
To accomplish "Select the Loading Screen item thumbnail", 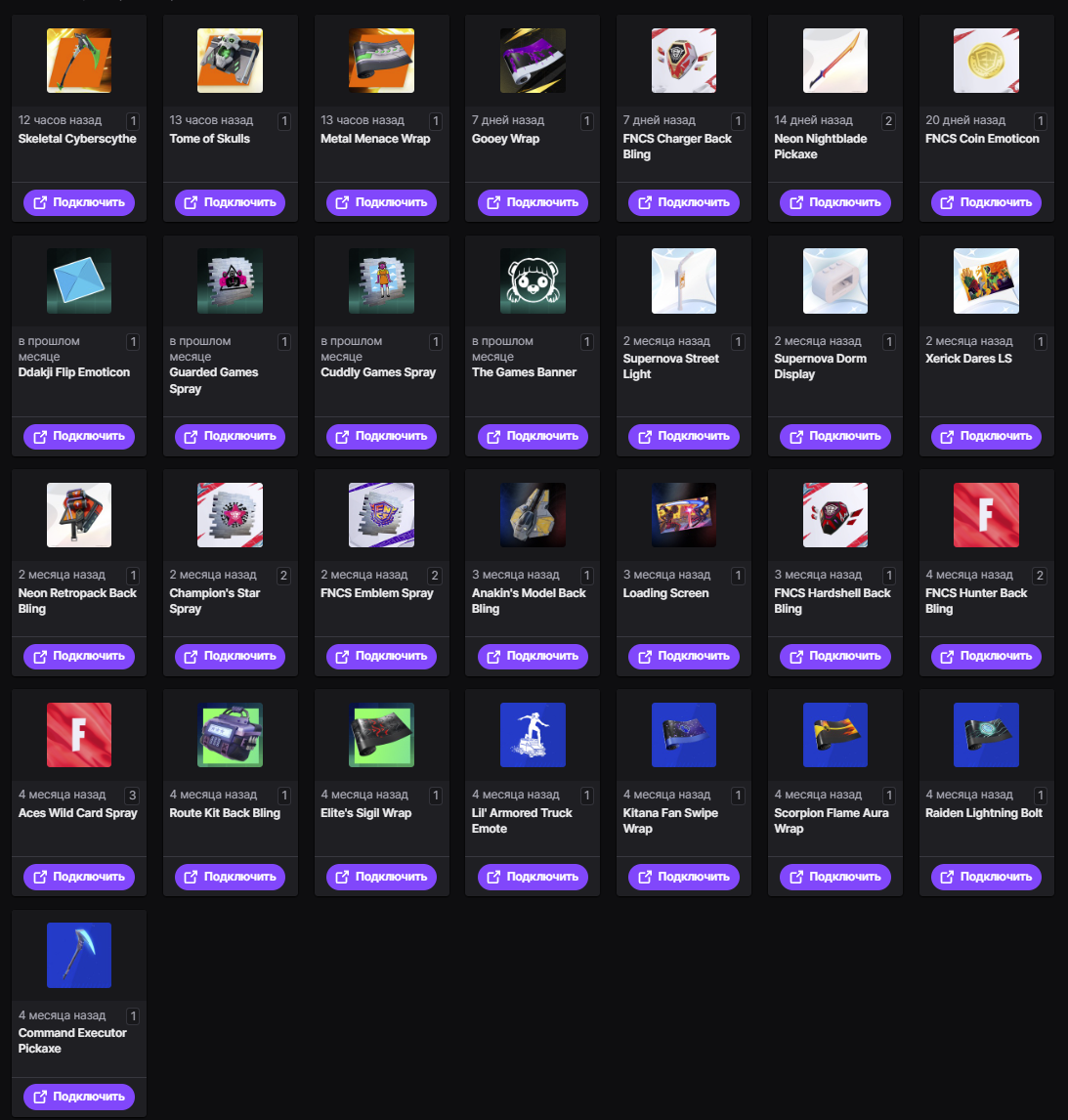I will [x=684, y=515].
